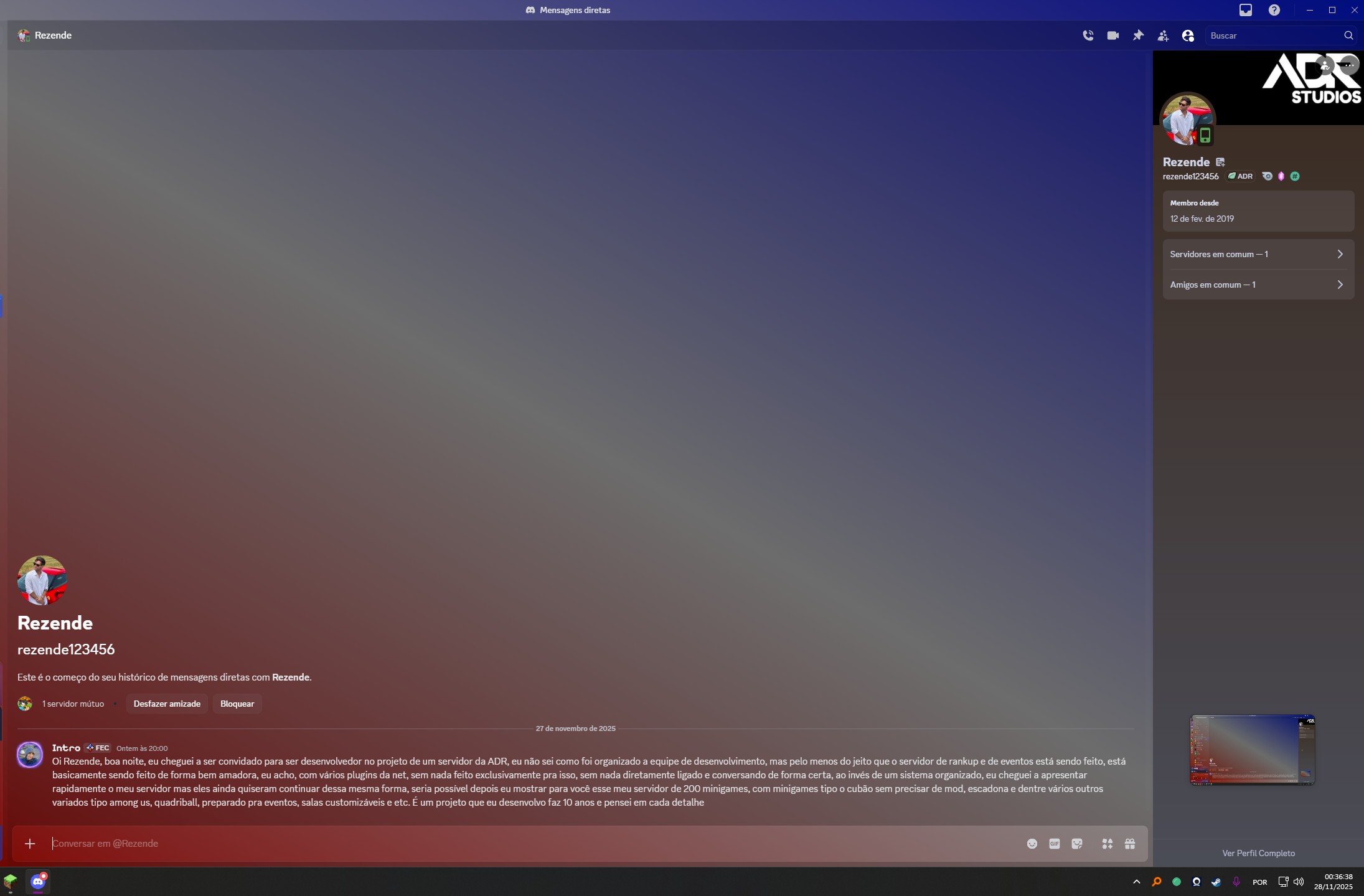Toggle the user profile side panel

point(1188,35)
